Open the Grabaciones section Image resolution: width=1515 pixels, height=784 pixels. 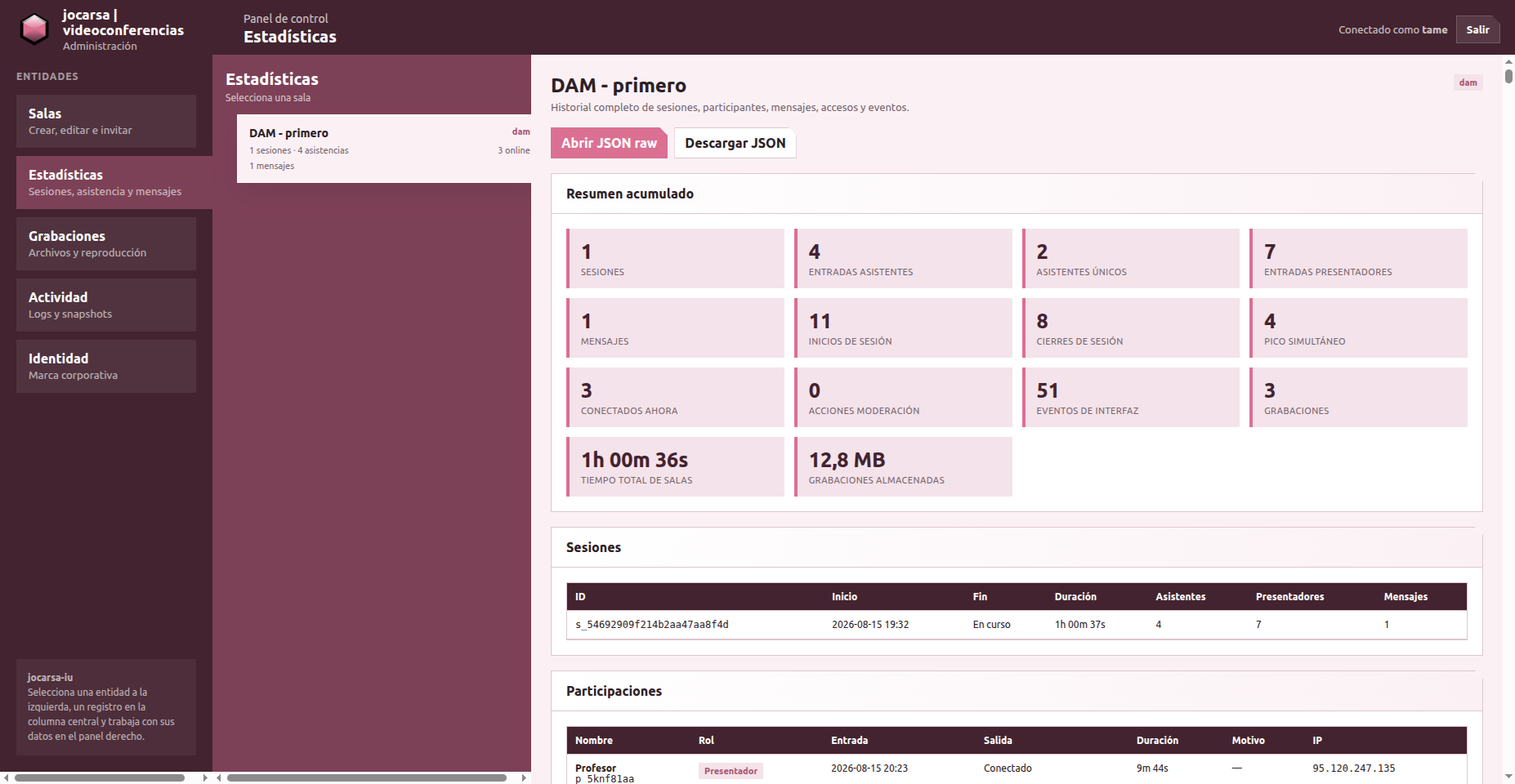(x=106, y=243)
